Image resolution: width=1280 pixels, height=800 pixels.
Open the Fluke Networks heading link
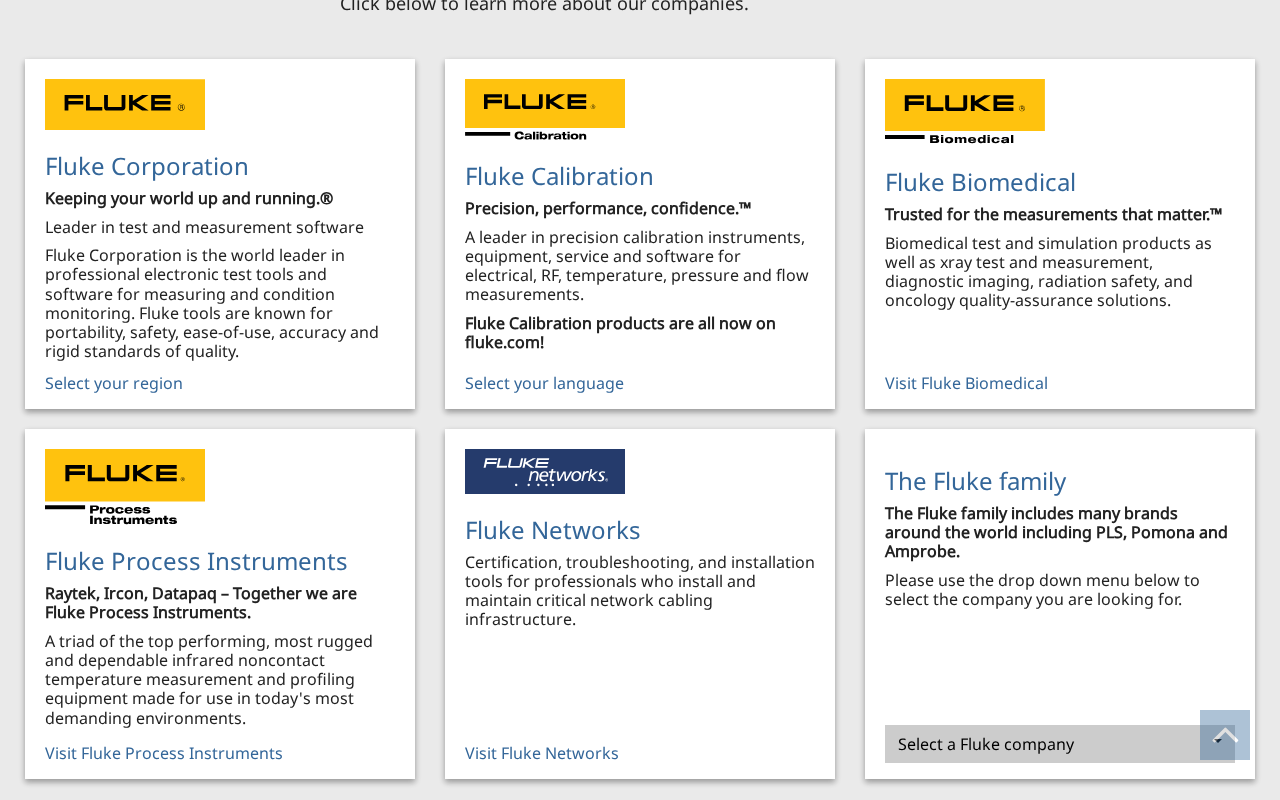pos(552,530)
